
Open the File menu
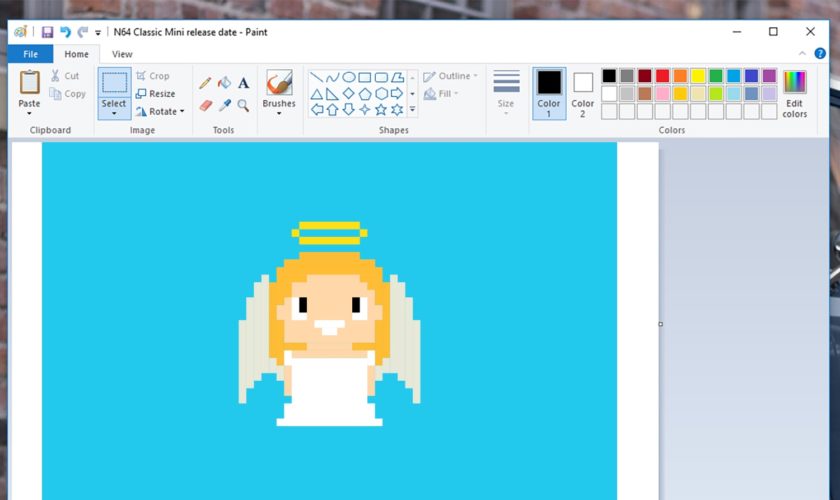point(30,54)
